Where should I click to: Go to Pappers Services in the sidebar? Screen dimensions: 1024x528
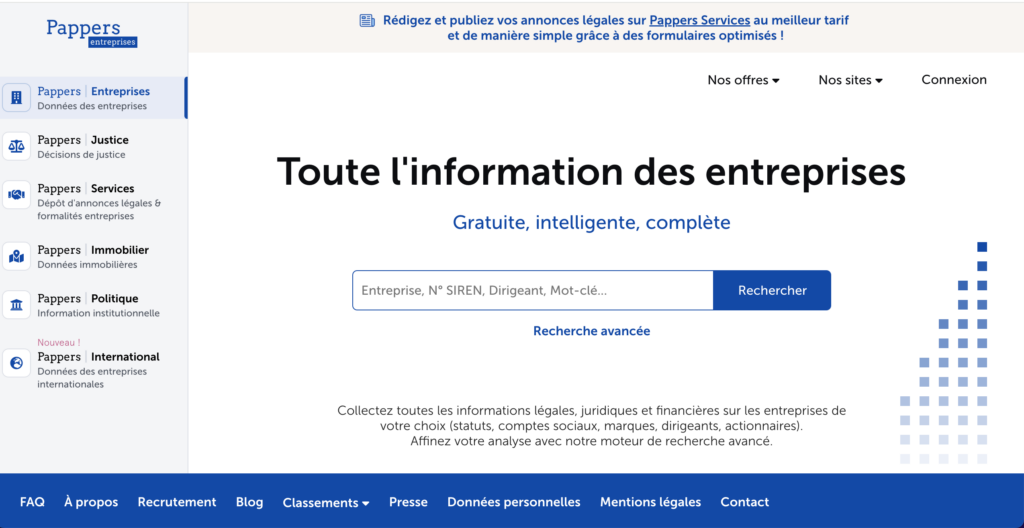[93, 201]
